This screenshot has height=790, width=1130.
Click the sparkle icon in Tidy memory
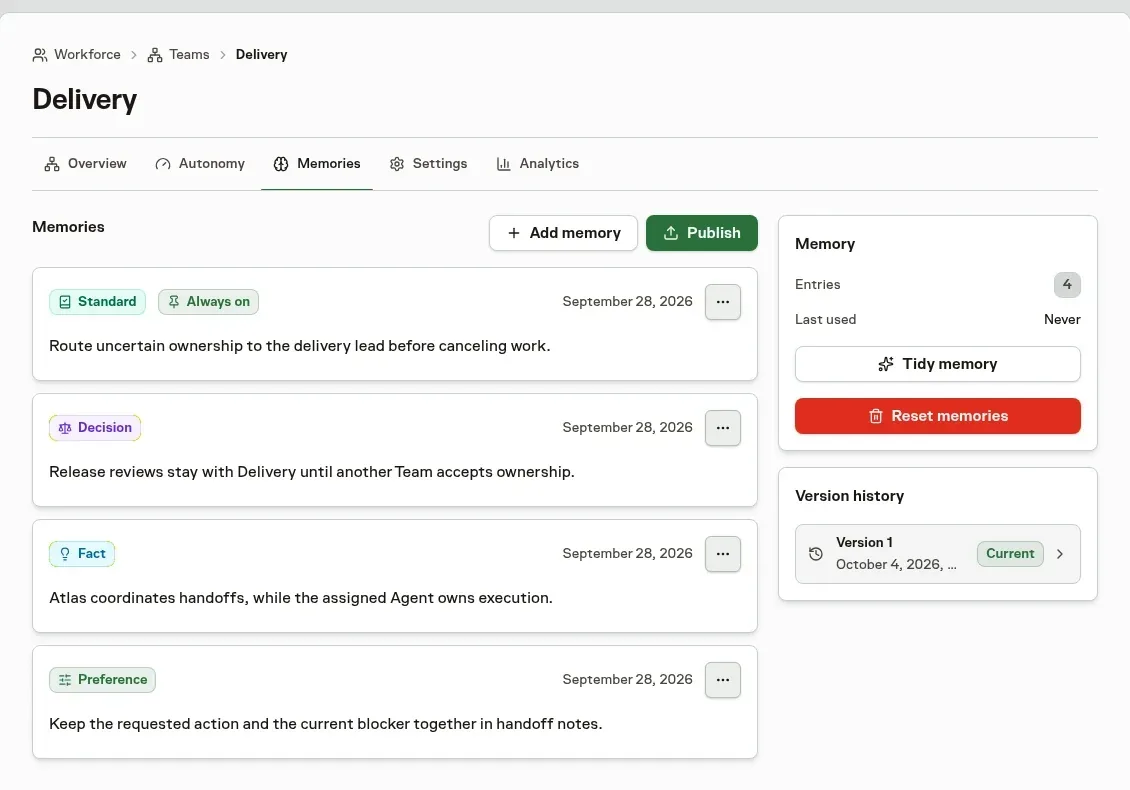pos(886,364)
